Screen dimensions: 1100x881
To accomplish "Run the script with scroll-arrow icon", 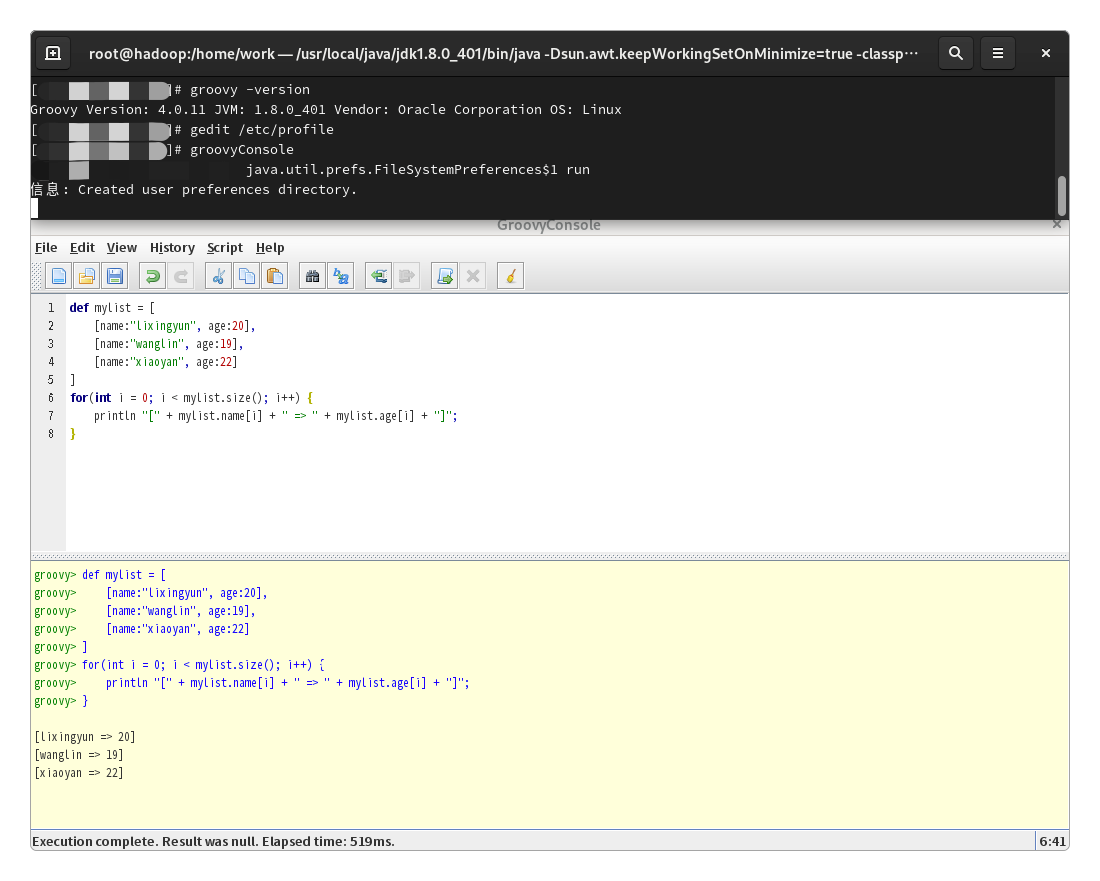I will 444,276.
